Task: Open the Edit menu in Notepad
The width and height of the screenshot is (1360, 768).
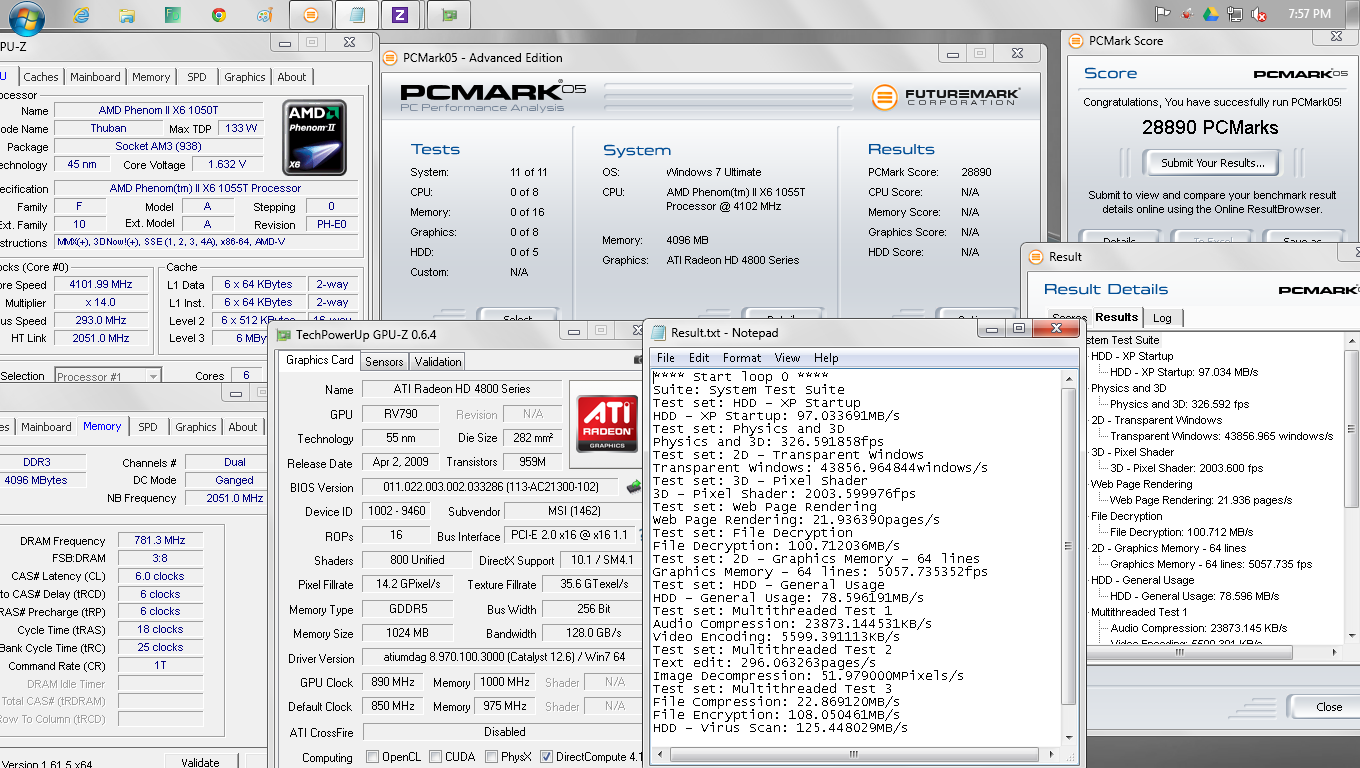Action: (699, 358)
